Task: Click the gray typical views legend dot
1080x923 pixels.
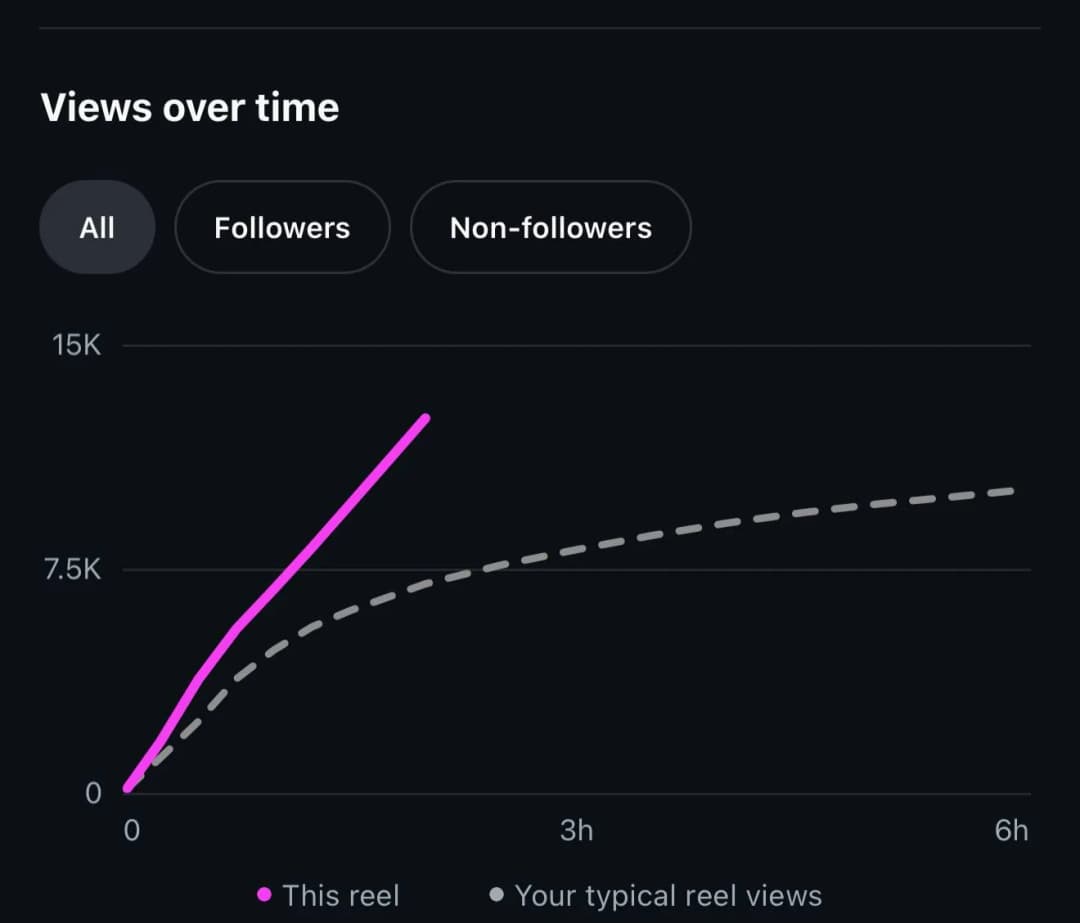Action: coord(496,894)
